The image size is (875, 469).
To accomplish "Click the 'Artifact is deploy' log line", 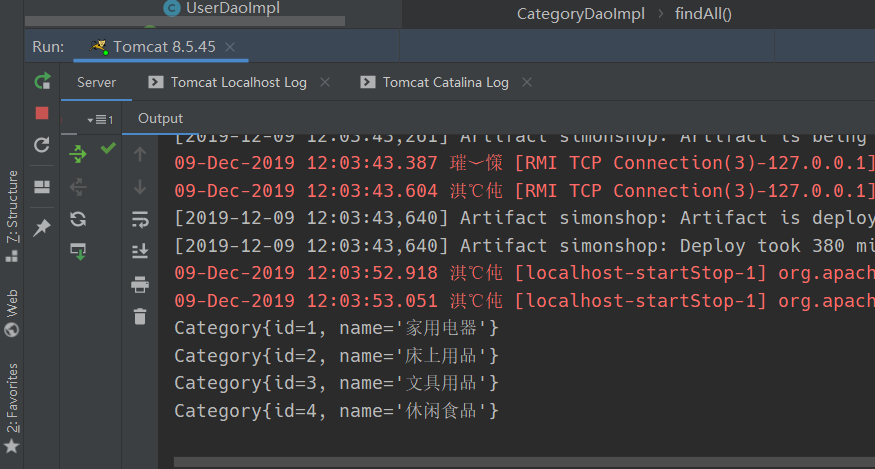I will click(525, 218).
